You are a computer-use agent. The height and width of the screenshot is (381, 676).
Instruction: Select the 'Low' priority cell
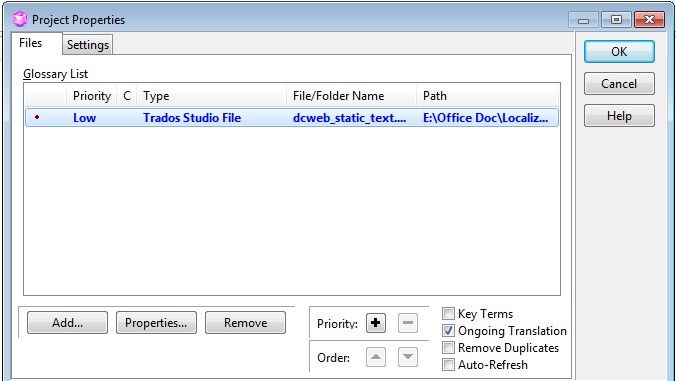point(84,118)
